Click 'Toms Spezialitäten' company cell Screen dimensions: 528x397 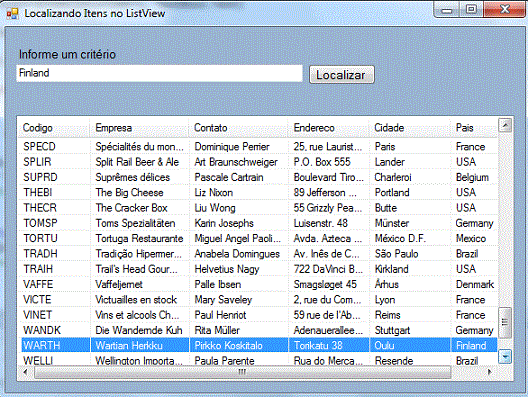coord(135,223)
